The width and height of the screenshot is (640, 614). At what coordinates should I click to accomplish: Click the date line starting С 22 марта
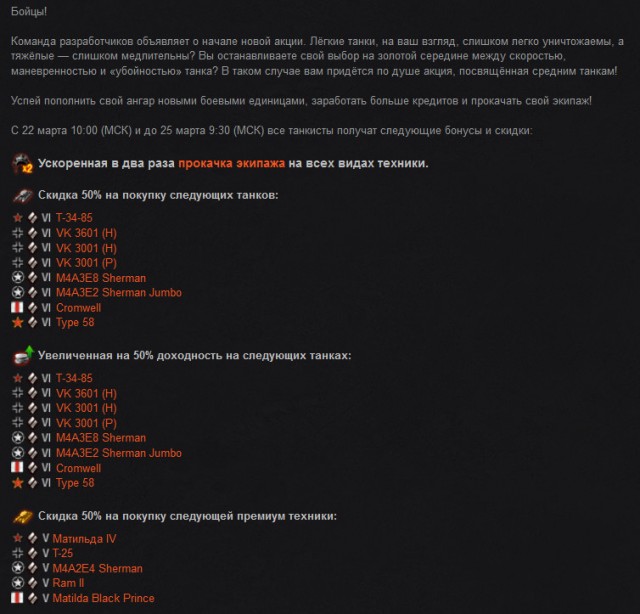coord(272,131)
